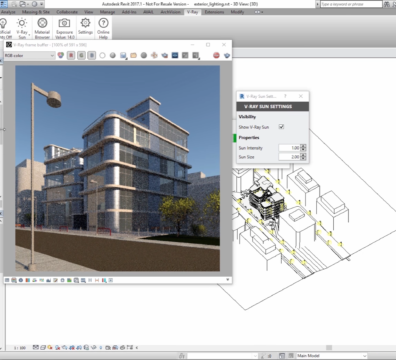Screen dimensions: 396x360
Task: Switch to the Collaborate ribbon tab
Action: point(67,12)
